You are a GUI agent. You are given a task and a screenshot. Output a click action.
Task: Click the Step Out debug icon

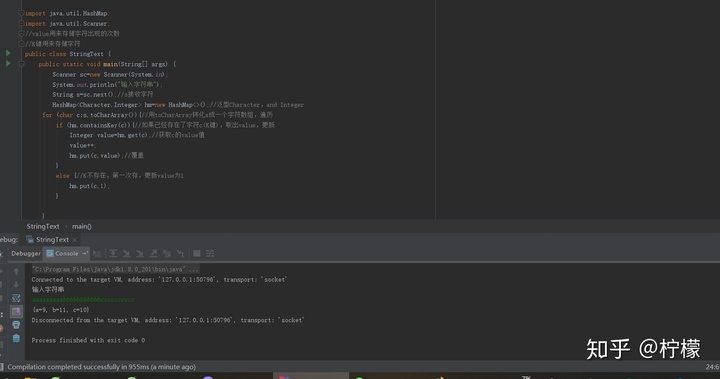pos(153,253)
